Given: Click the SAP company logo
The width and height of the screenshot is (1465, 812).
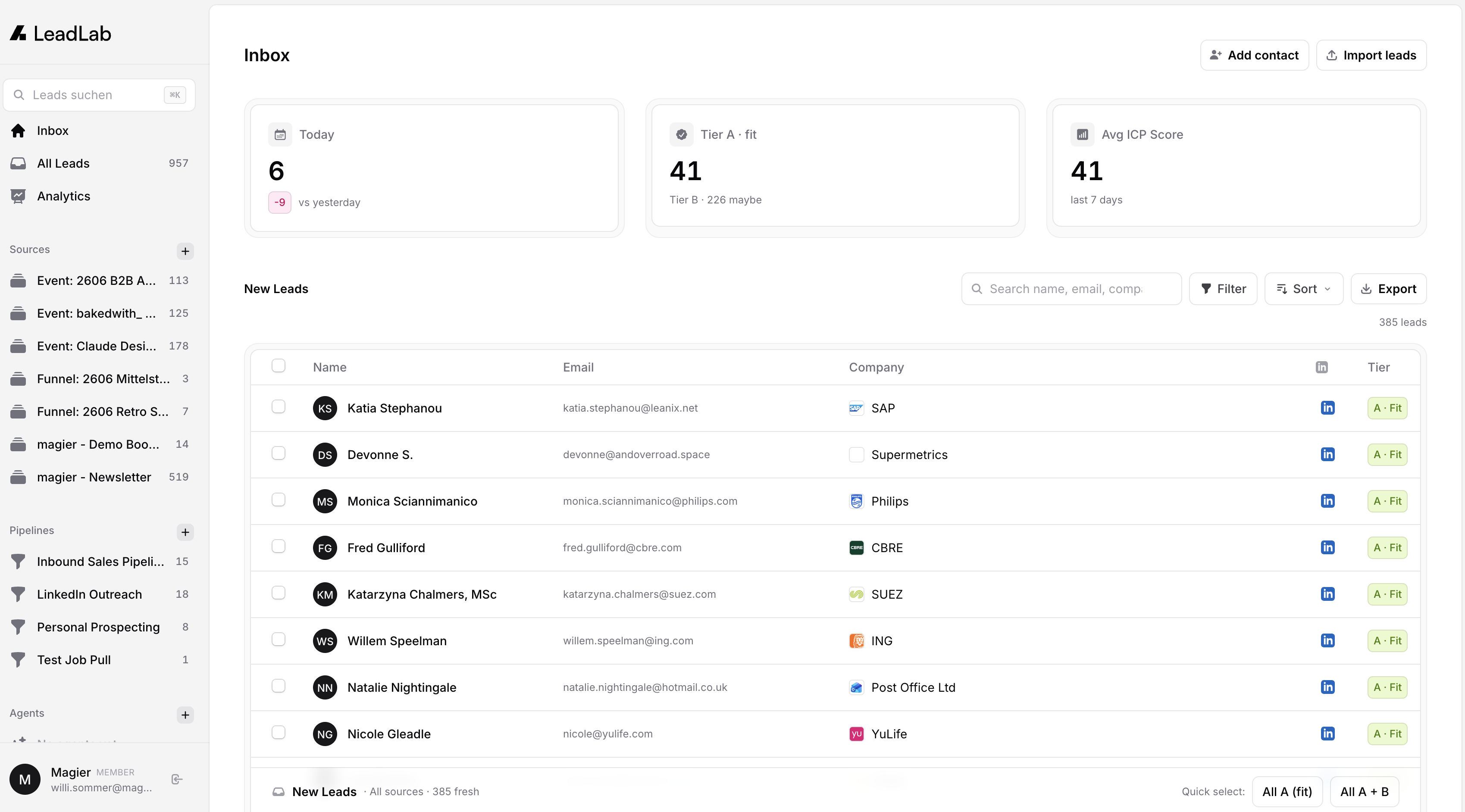Looking at the screenshot, I should (x=856, y=408).
